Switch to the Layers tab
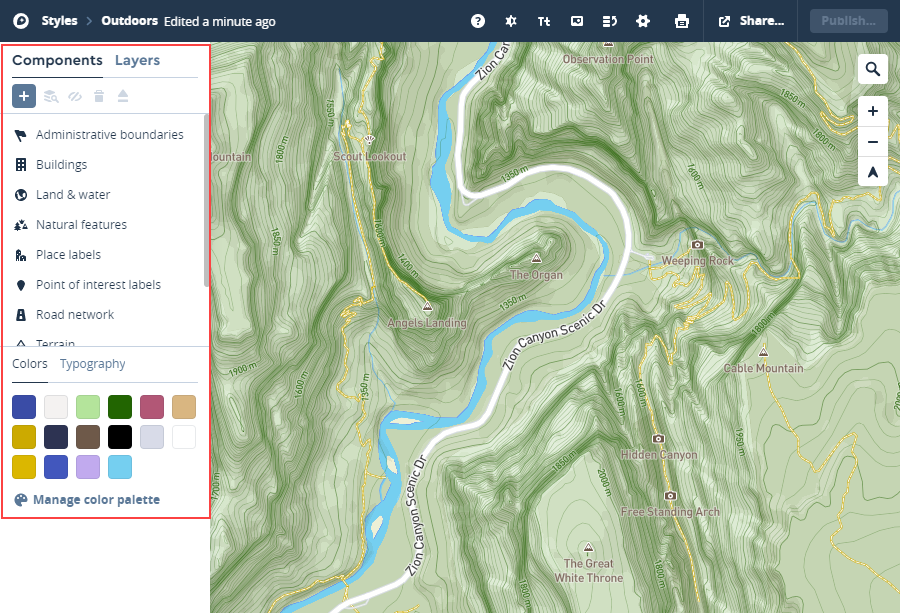Viewport: 900px width, 613px height. pos(137,60)
